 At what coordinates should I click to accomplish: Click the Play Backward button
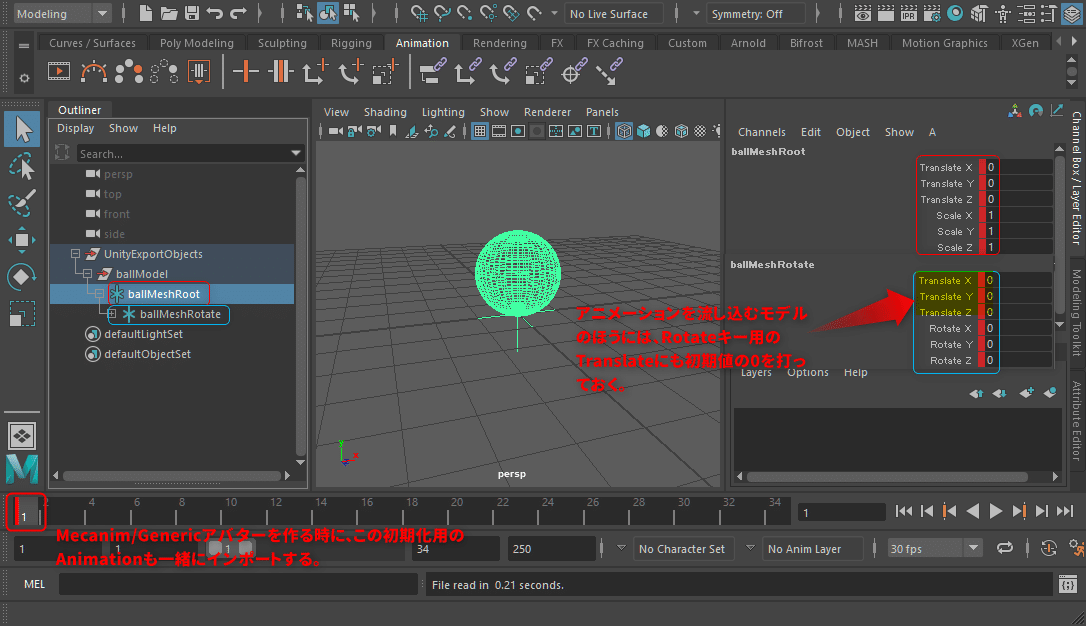tap(972, 511)
